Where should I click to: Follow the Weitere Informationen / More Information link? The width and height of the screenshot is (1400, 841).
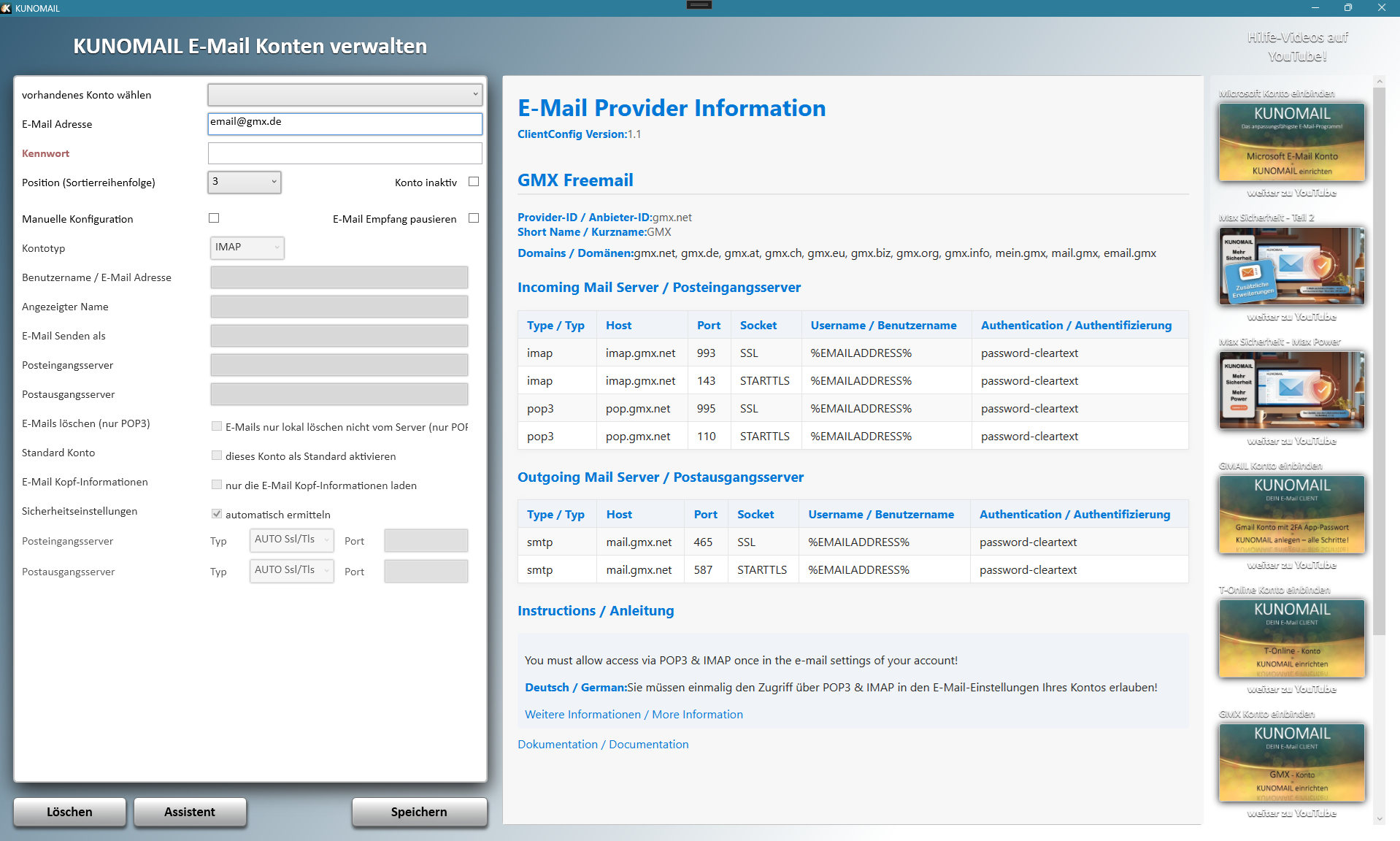(x=634, y=714)
